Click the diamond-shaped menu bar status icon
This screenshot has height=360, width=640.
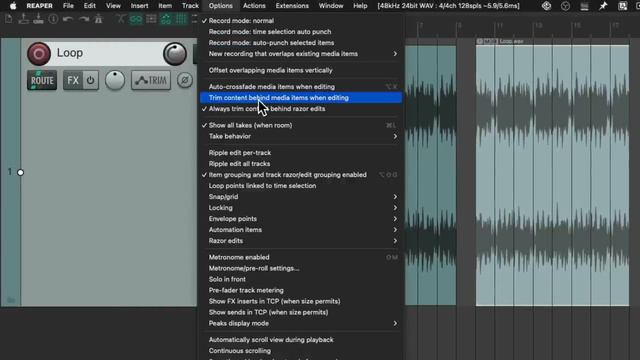tap(546, 6)
